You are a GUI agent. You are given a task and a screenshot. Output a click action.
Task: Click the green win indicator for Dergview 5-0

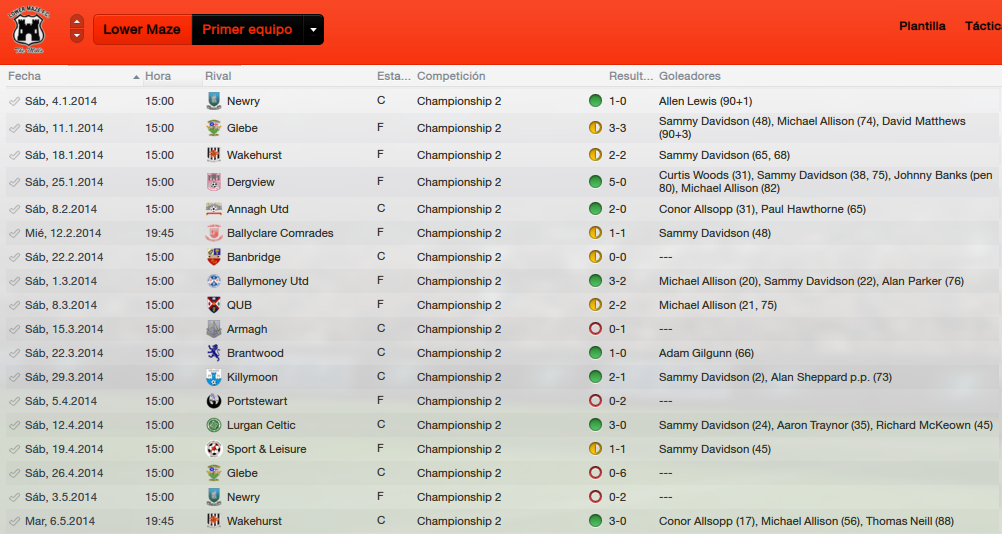595,182
